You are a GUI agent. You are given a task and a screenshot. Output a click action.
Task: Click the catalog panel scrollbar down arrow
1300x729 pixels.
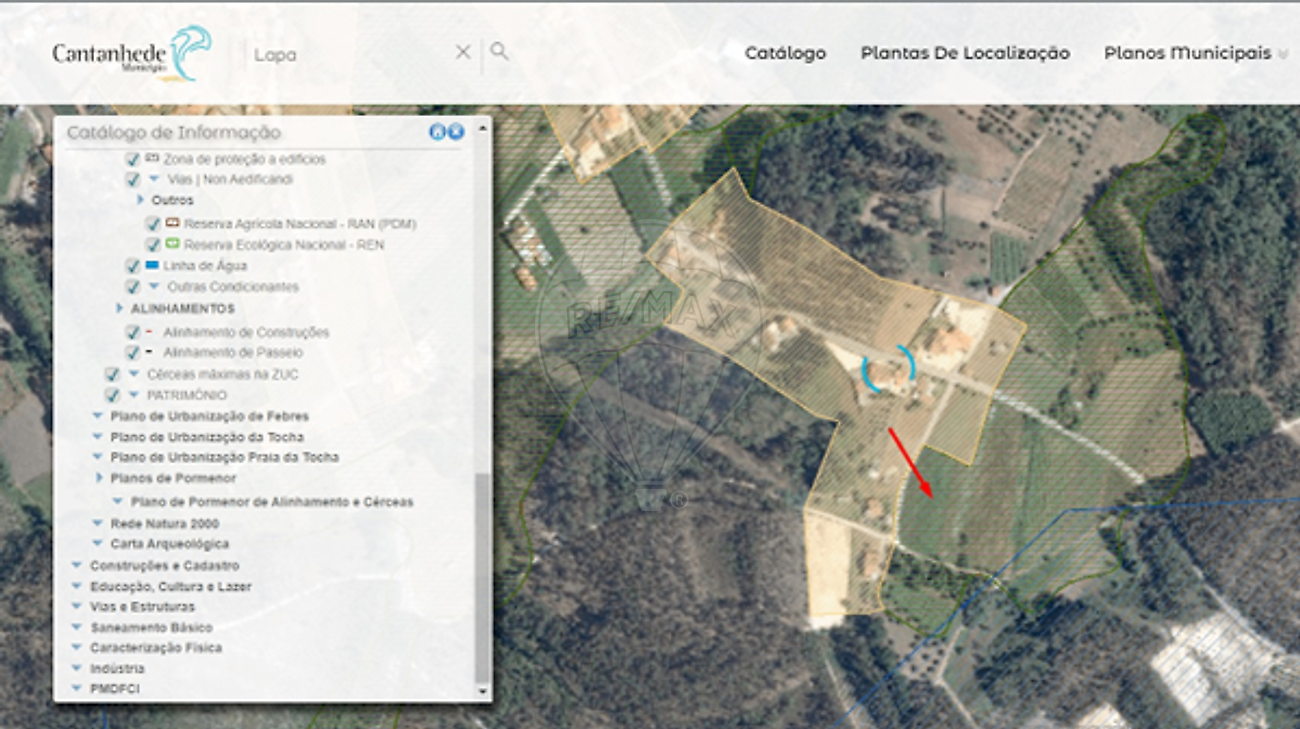(x=483, y=691)
